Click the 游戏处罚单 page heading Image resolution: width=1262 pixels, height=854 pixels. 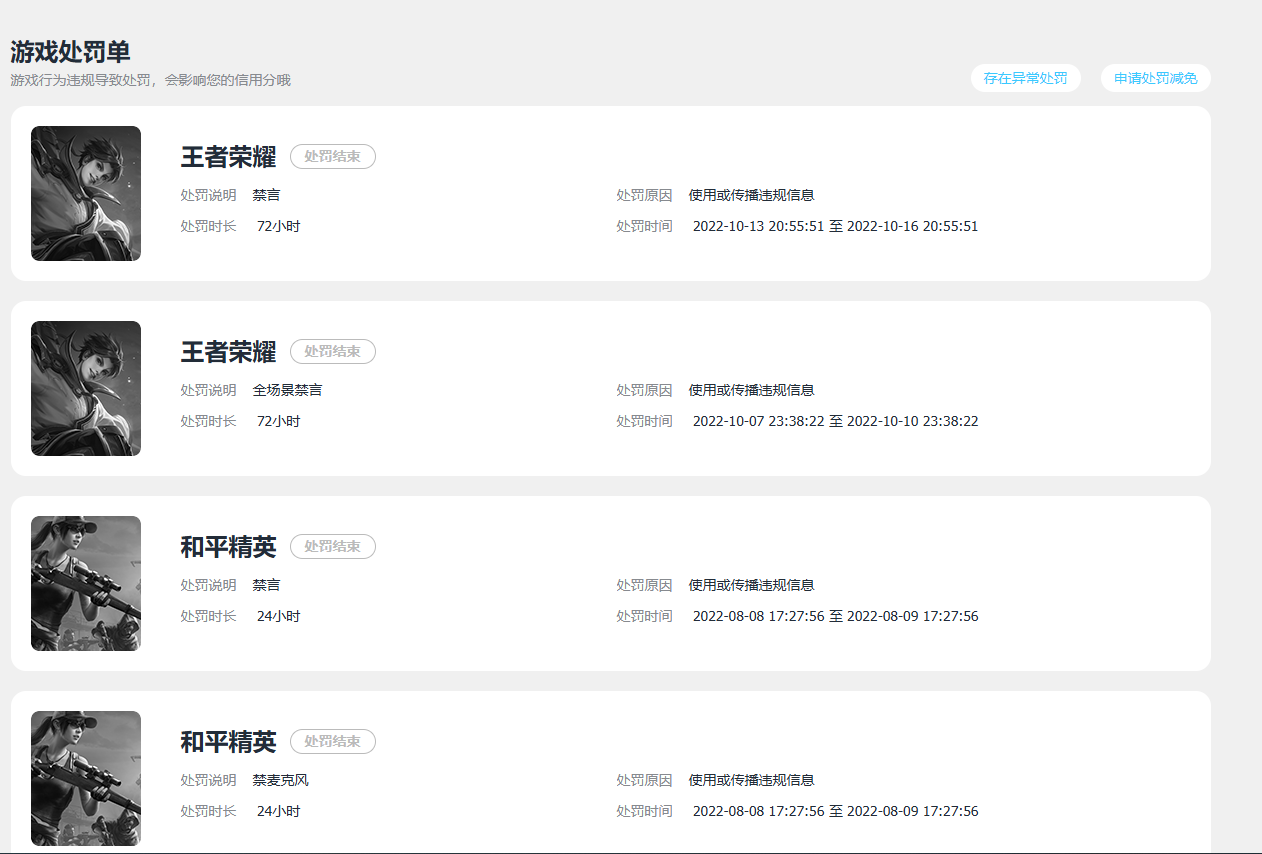point(70,52)
